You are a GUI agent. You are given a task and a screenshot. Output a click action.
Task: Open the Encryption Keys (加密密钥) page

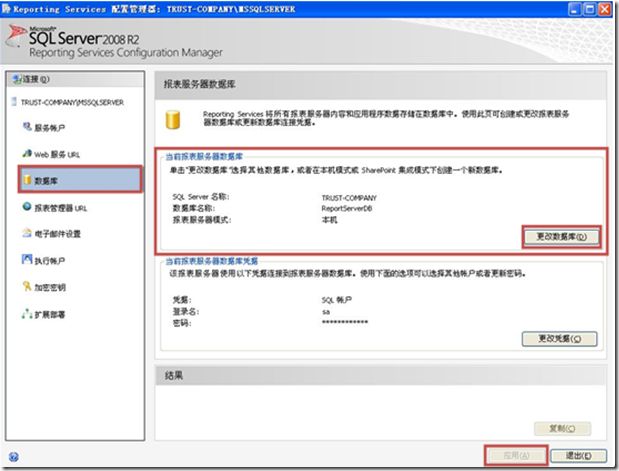point(50,288)
